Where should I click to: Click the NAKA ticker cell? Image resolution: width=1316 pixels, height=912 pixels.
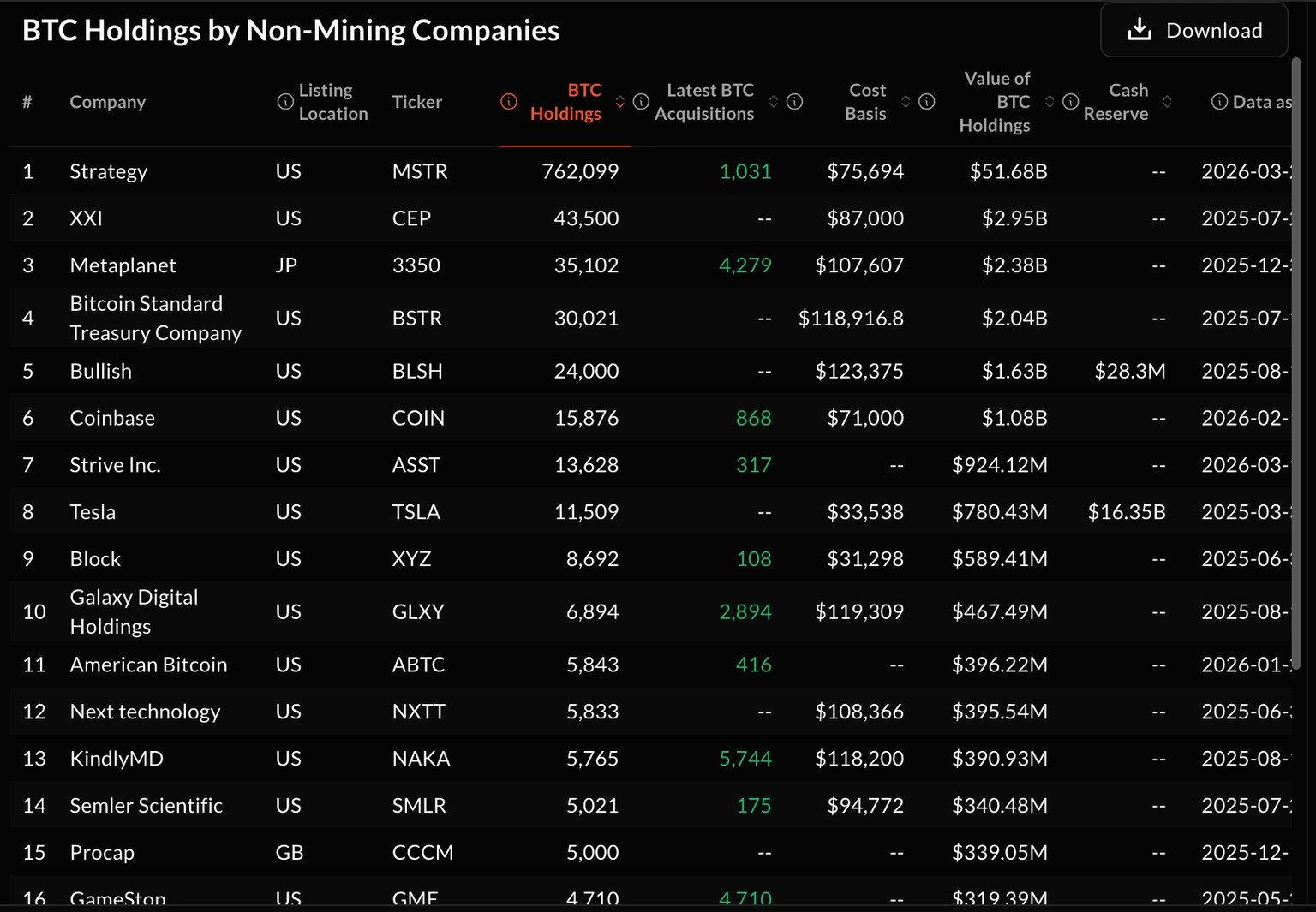coord(422,759)
